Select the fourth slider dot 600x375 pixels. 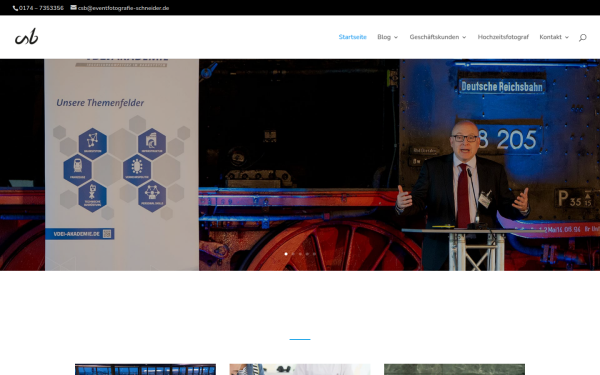[x=307, y=254]
